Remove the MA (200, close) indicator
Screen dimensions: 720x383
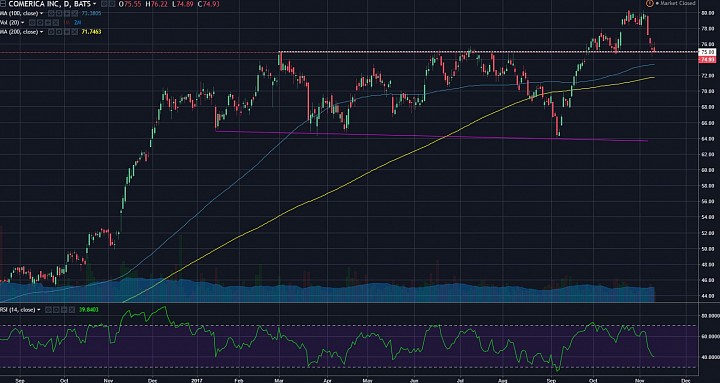[x=74, y=32]
